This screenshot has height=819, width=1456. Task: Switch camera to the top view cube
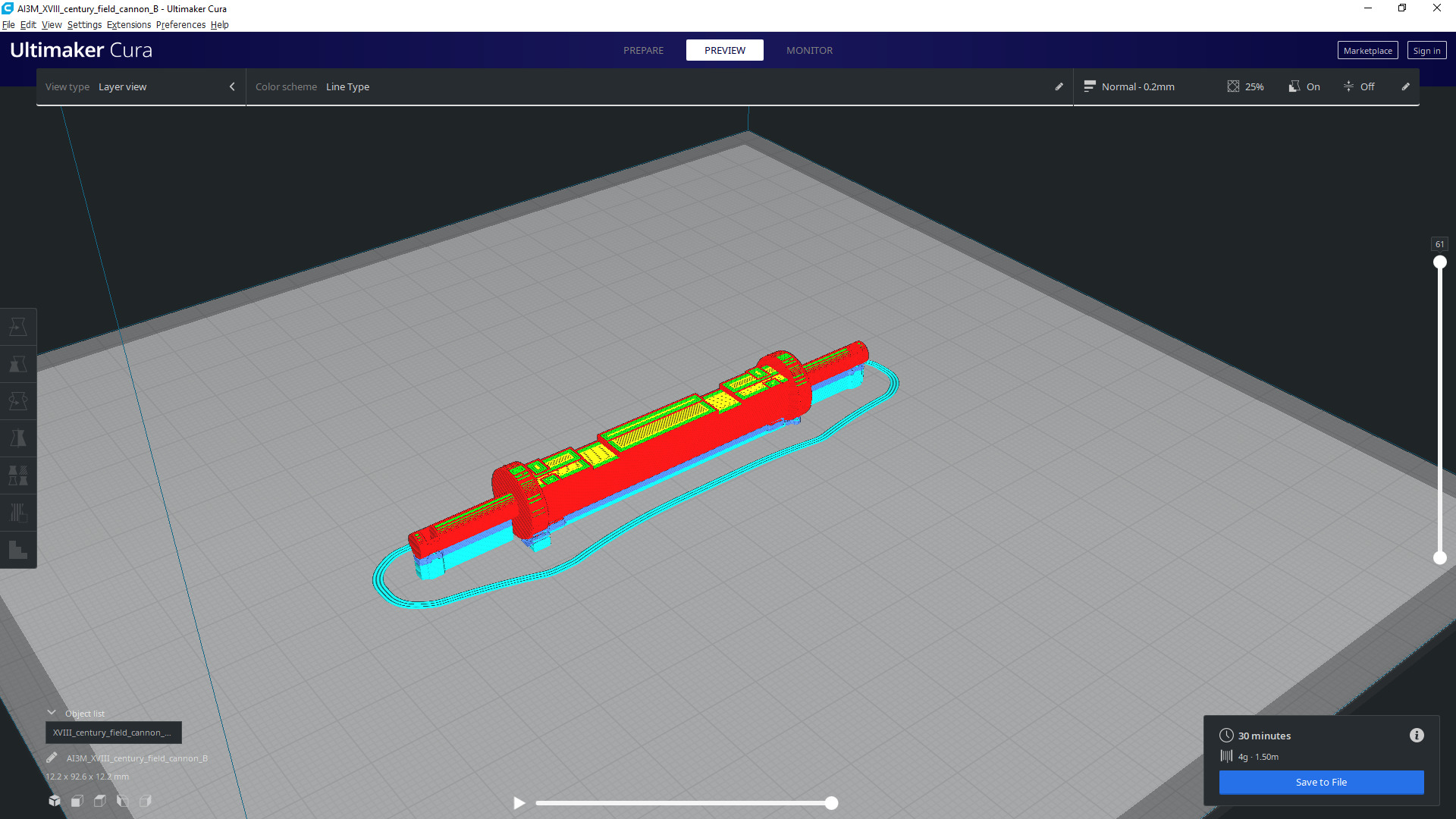click(100, 801)
